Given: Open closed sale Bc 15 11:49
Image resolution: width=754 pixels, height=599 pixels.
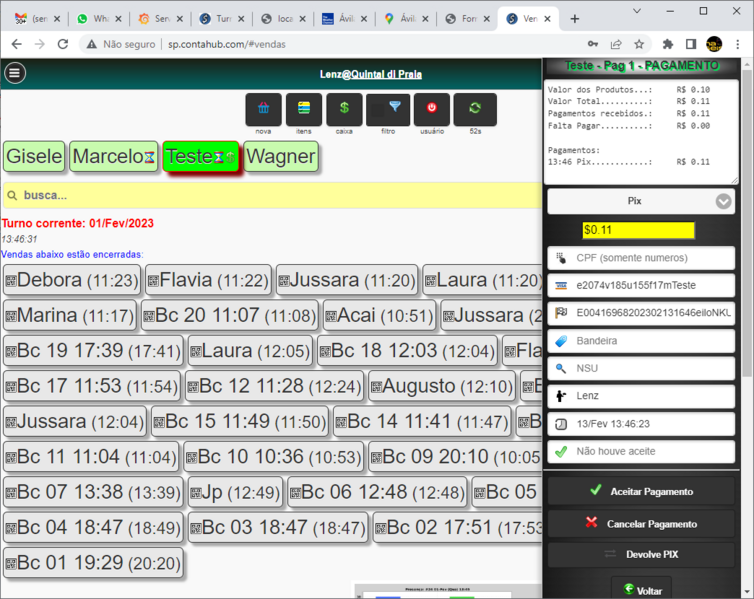Looking at the screenshot, I should [x=239, y=422].
